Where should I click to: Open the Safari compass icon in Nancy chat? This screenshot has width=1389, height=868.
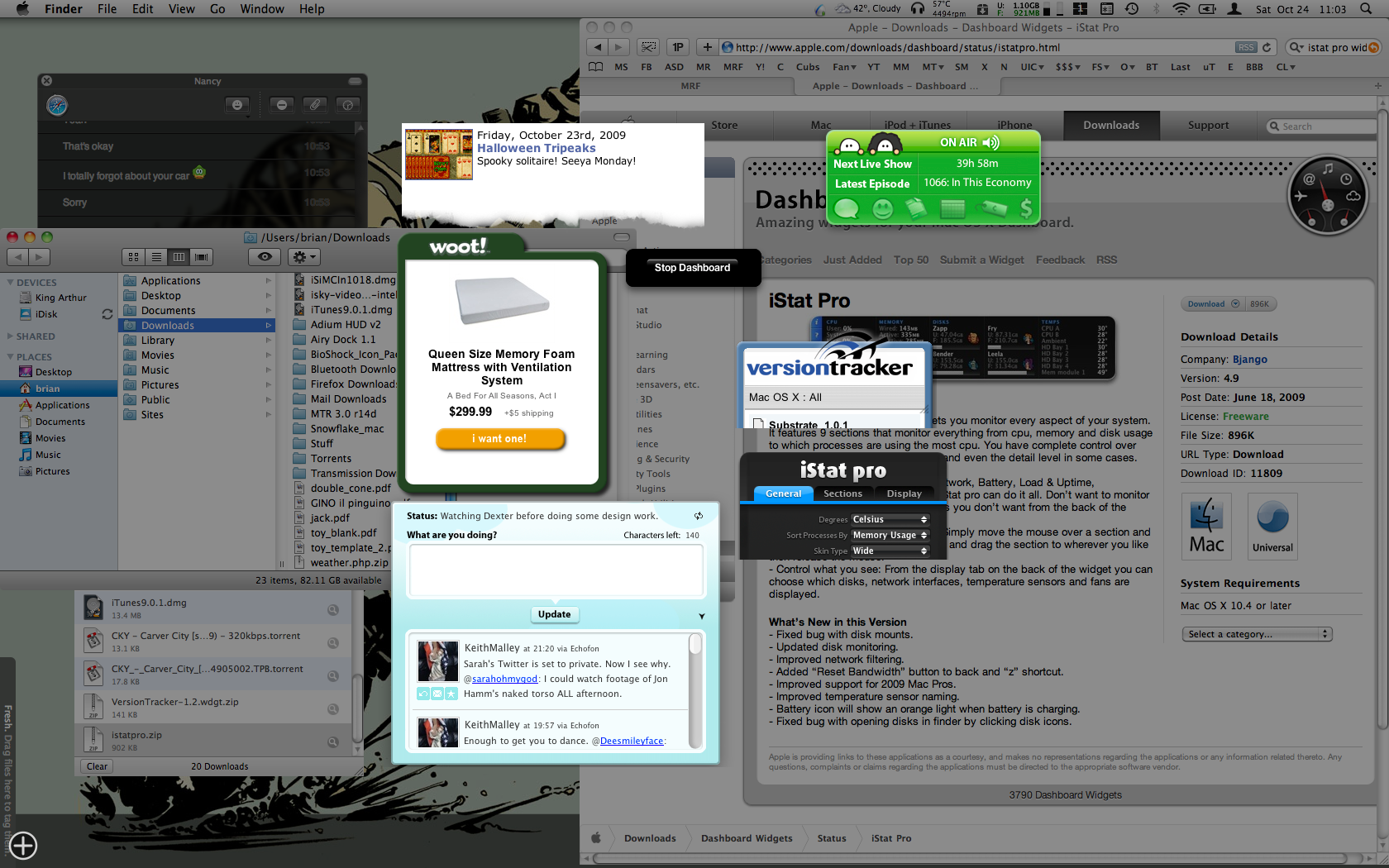click(57, 105)
